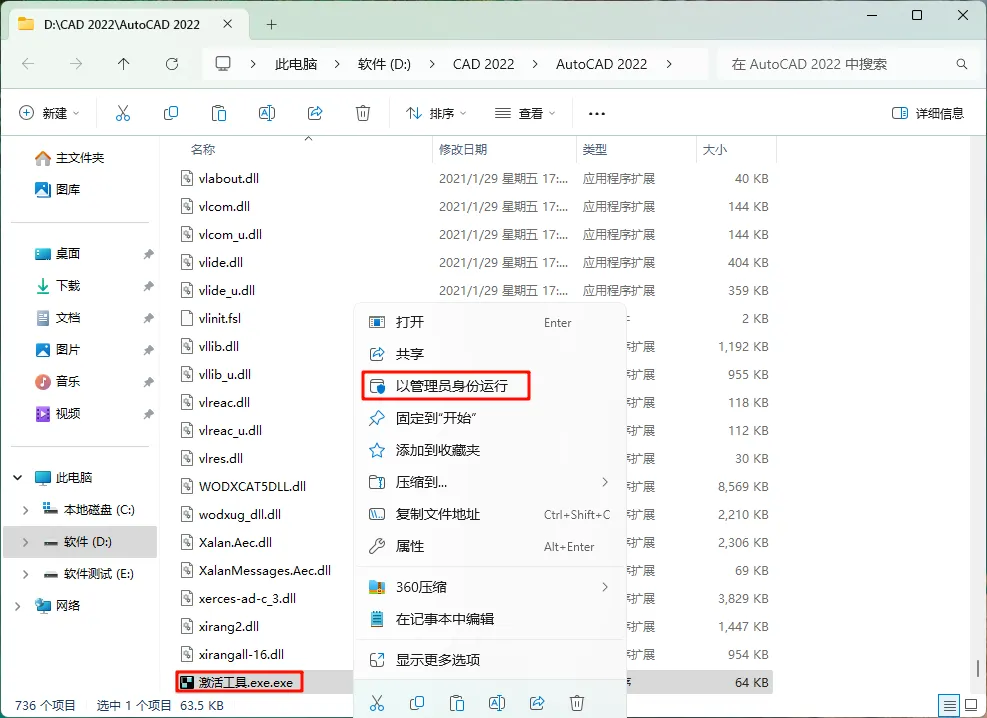The width and height of the screenshot is (987, 718).
Task: Expand the chevron after 此电脑 breadcrumb
Action: tap(337, 64)
